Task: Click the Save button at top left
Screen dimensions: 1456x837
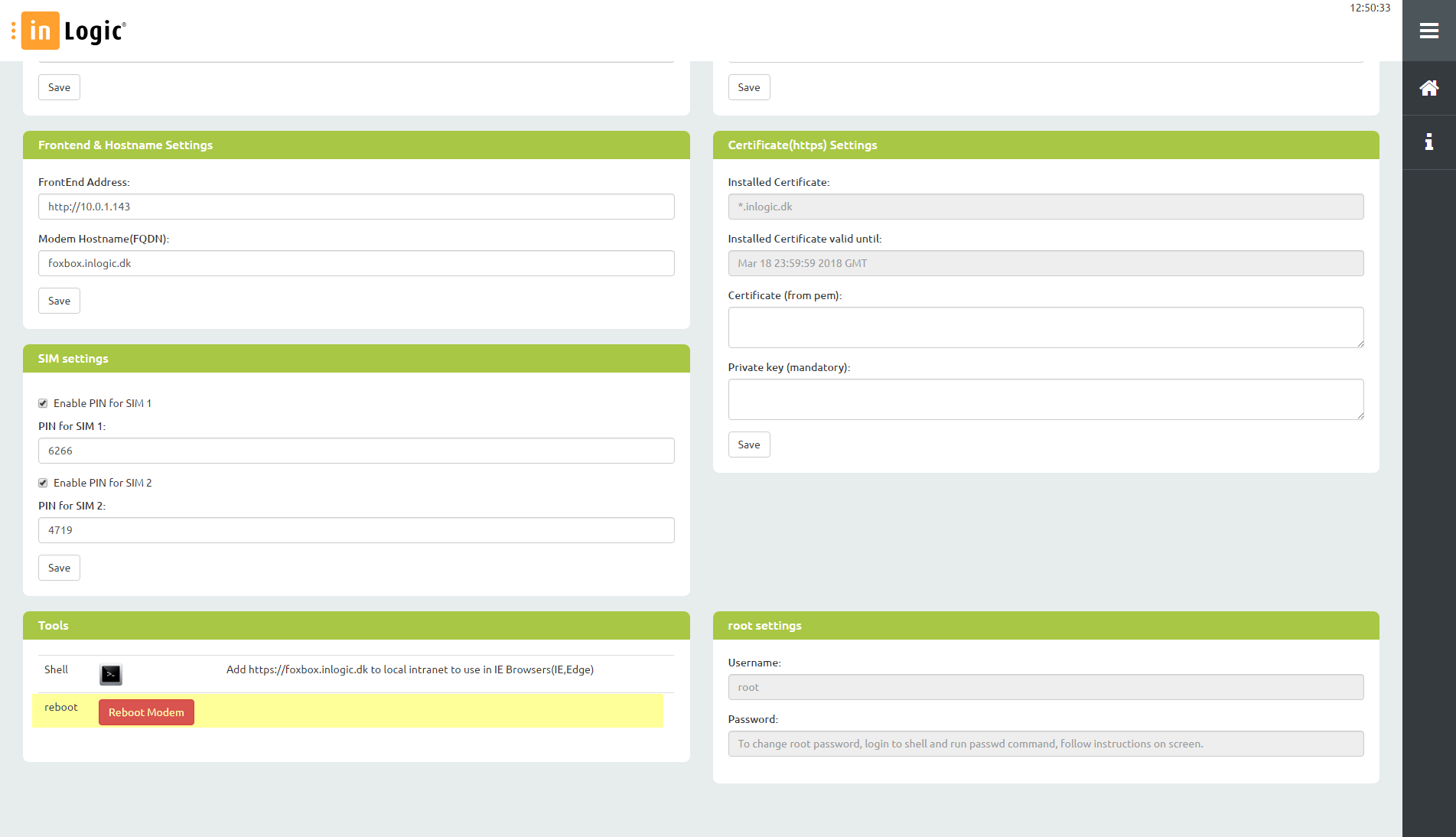Action: [x=59, y=87]
